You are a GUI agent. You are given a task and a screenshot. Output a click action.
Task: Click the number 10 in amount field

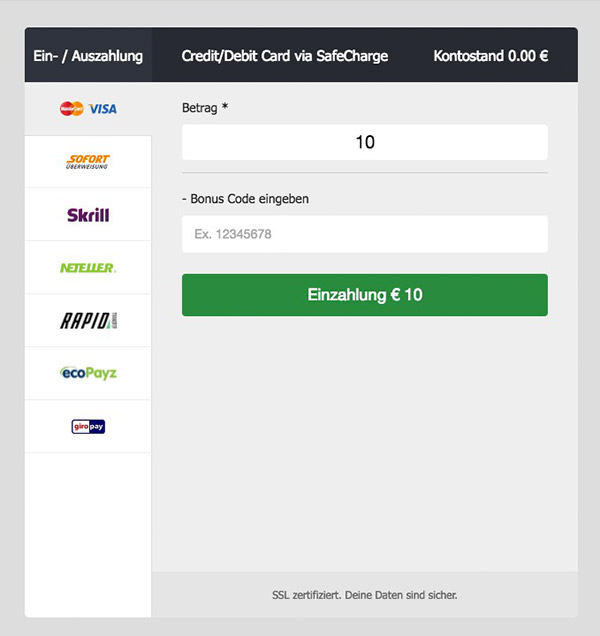(365, 142)
